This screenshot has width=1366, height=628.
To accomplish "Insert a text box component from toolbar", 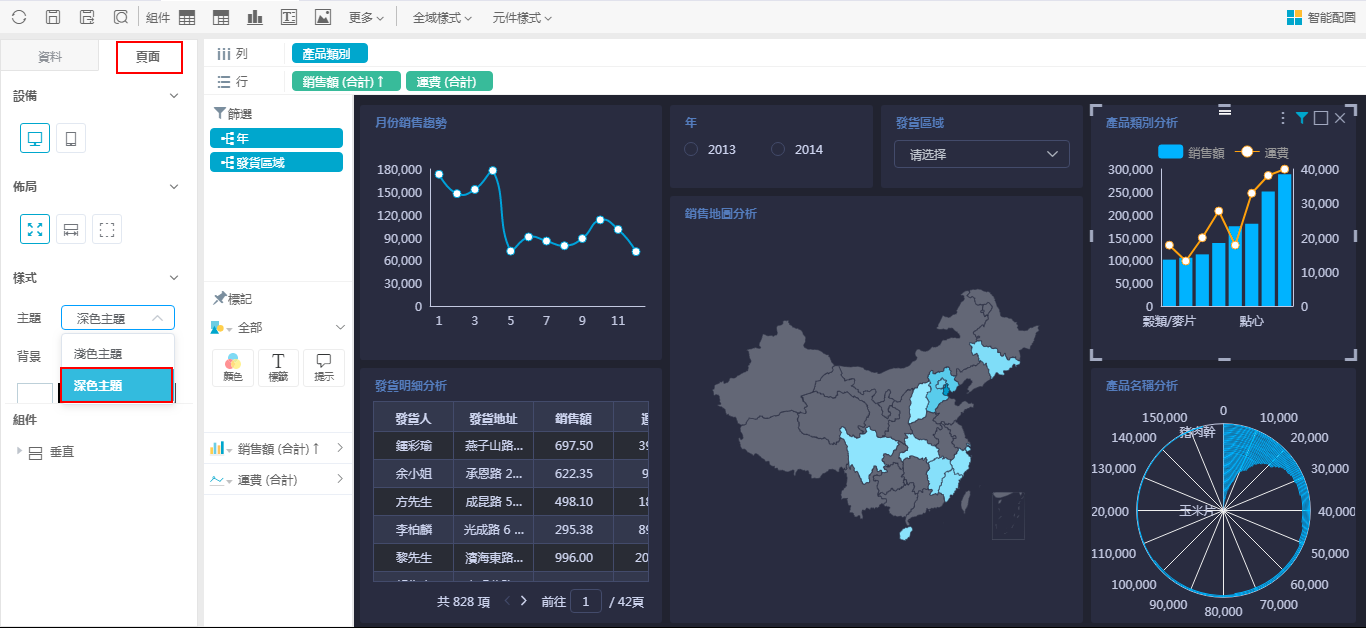I will [288, 17].
